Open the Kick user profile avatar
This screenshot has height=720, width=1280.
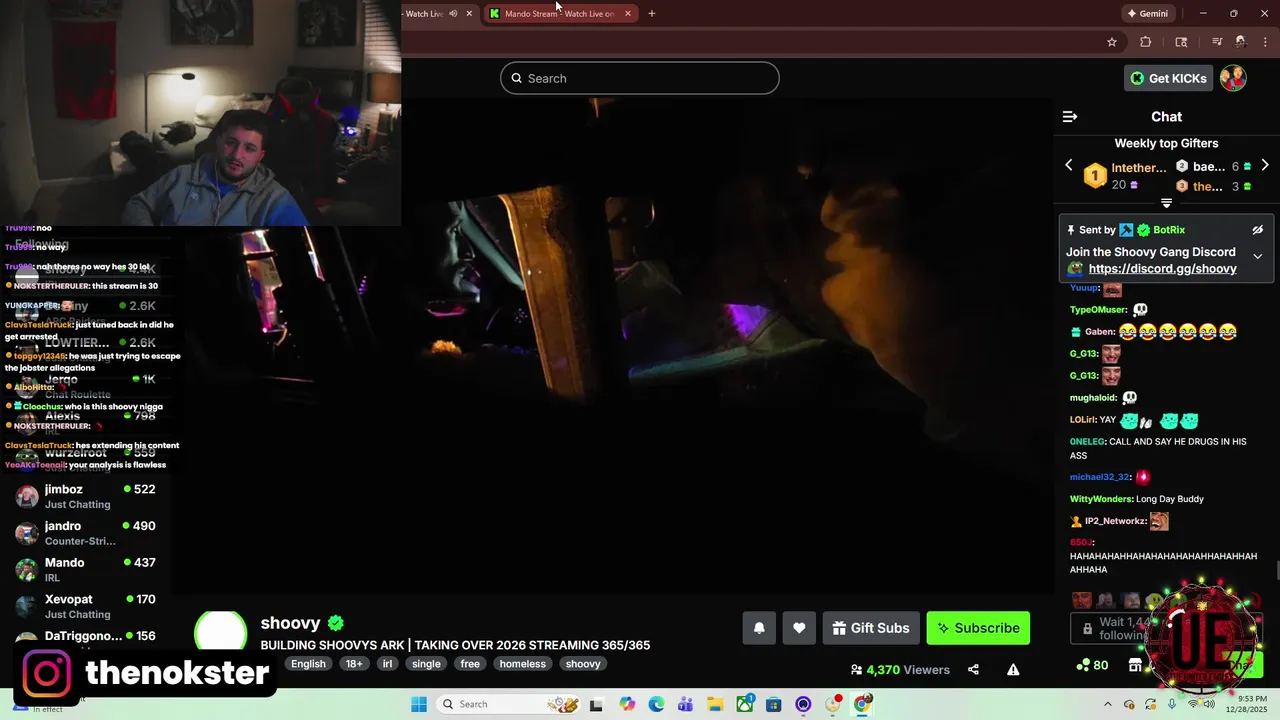point(1233,78)
